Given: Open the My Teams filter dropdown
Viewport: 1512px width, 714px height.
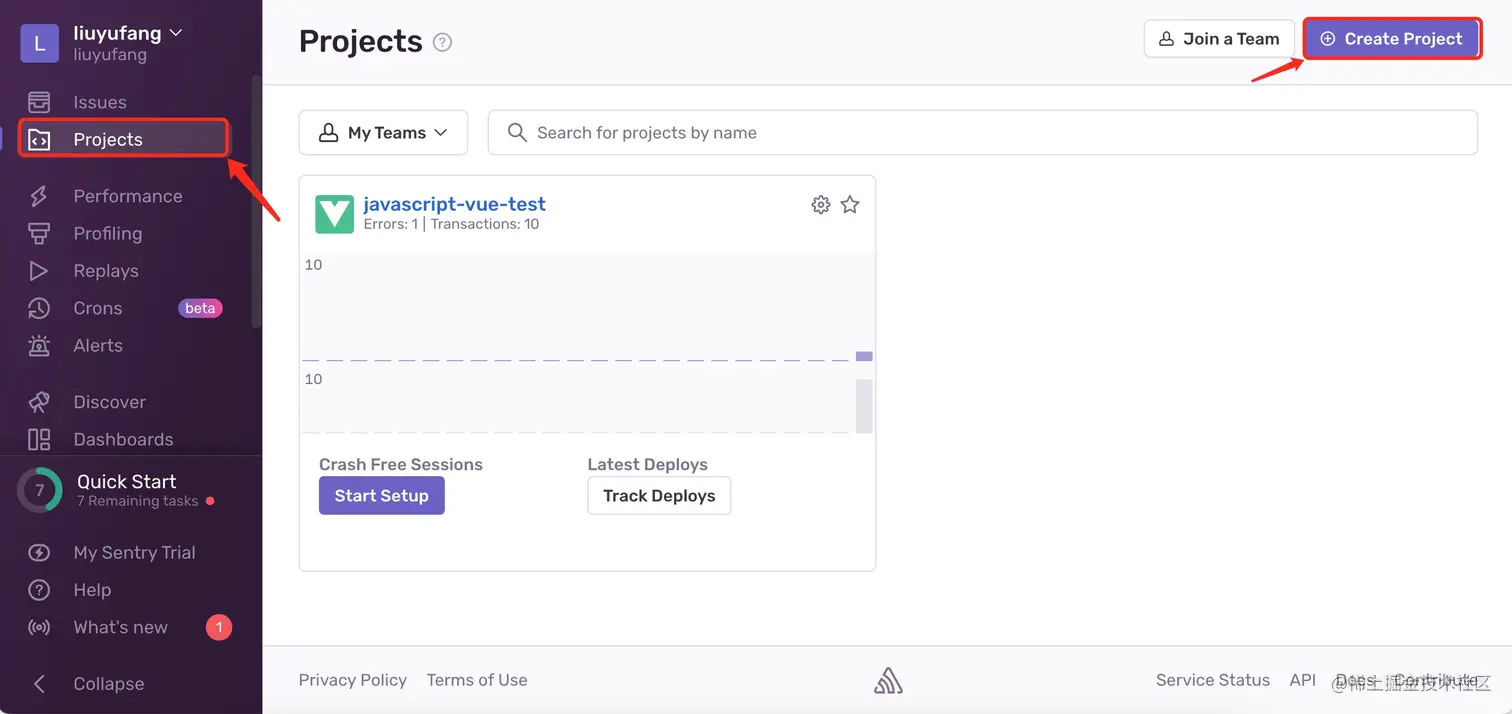Looking at the screenshot, I should click(383, 132).
